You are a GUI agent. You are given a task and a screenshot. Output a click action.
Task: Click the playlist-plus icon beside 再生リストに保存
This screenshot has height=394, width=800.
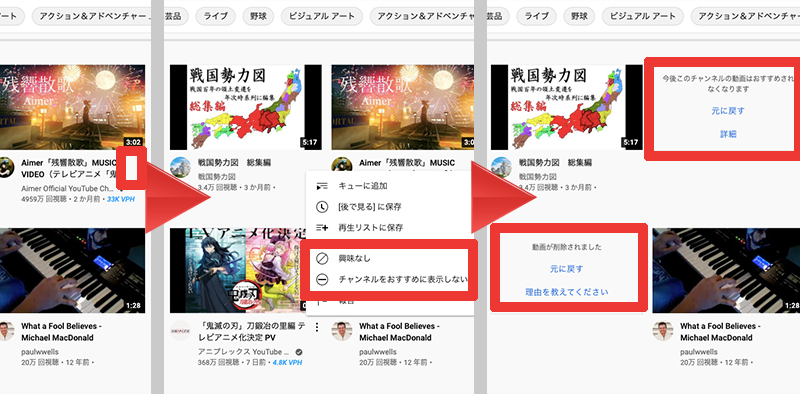coord(321,228)
